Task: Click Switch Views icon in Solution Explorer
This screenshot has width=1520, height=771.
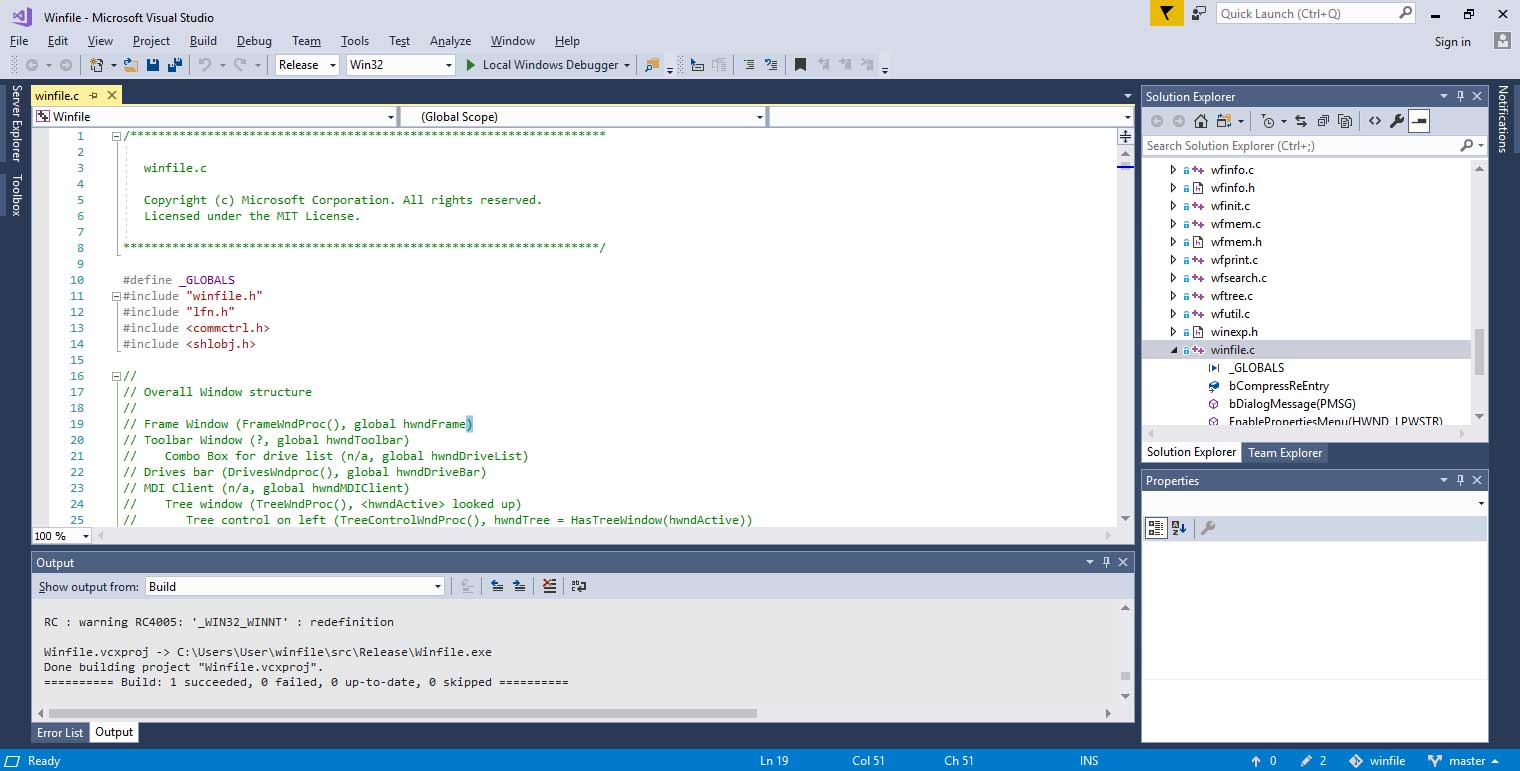Action: click(x=1224, y=121)
